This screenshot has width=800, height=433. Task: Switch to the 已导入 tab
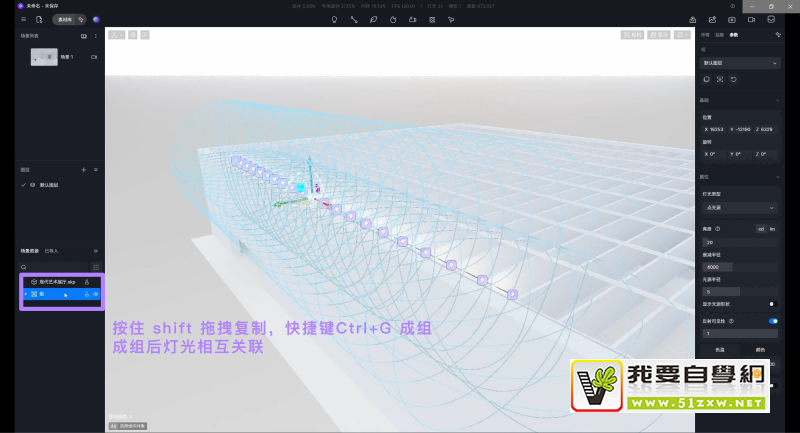click(52, 250)
